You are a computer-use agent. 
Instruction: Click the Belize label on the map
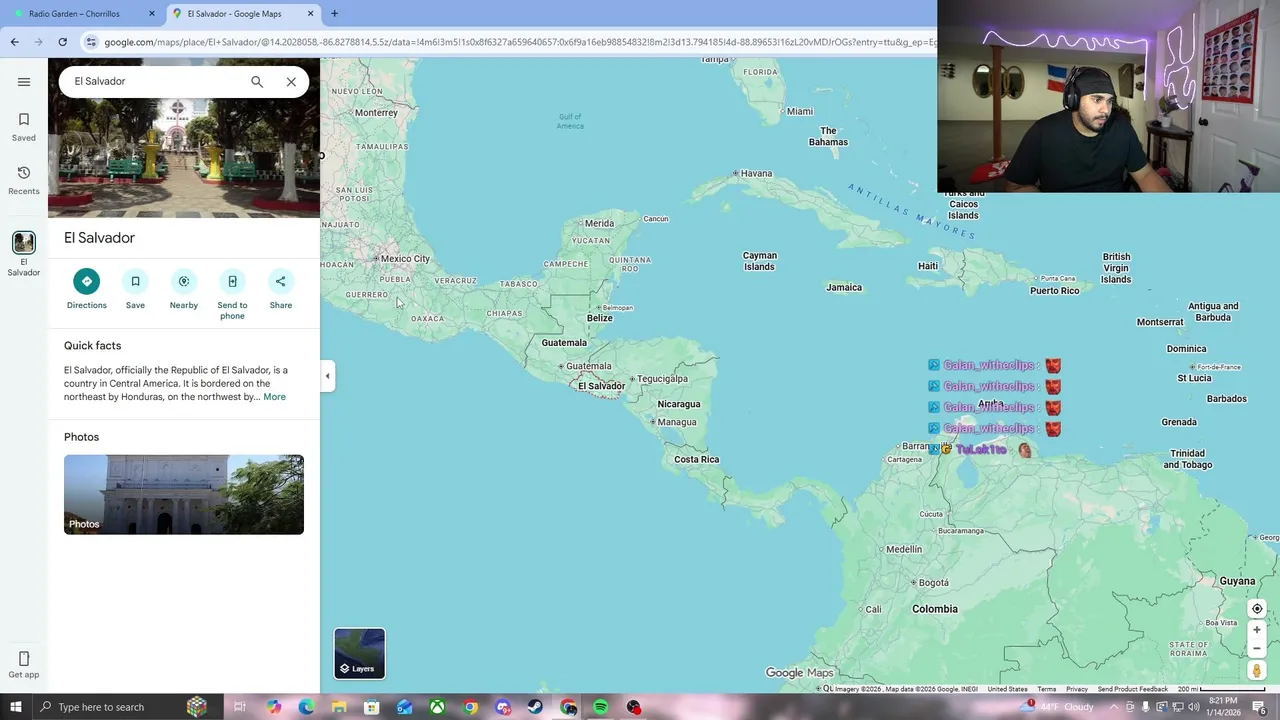pos(600,318)
